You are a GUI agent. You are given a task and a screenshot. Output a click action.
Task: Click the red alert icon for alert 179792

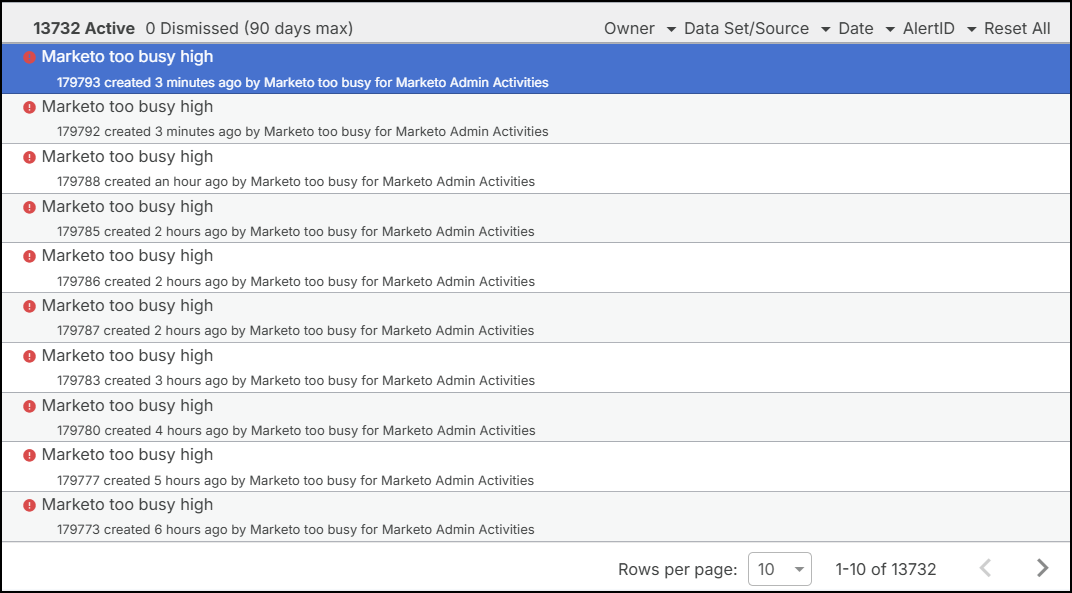coord(29,107)
